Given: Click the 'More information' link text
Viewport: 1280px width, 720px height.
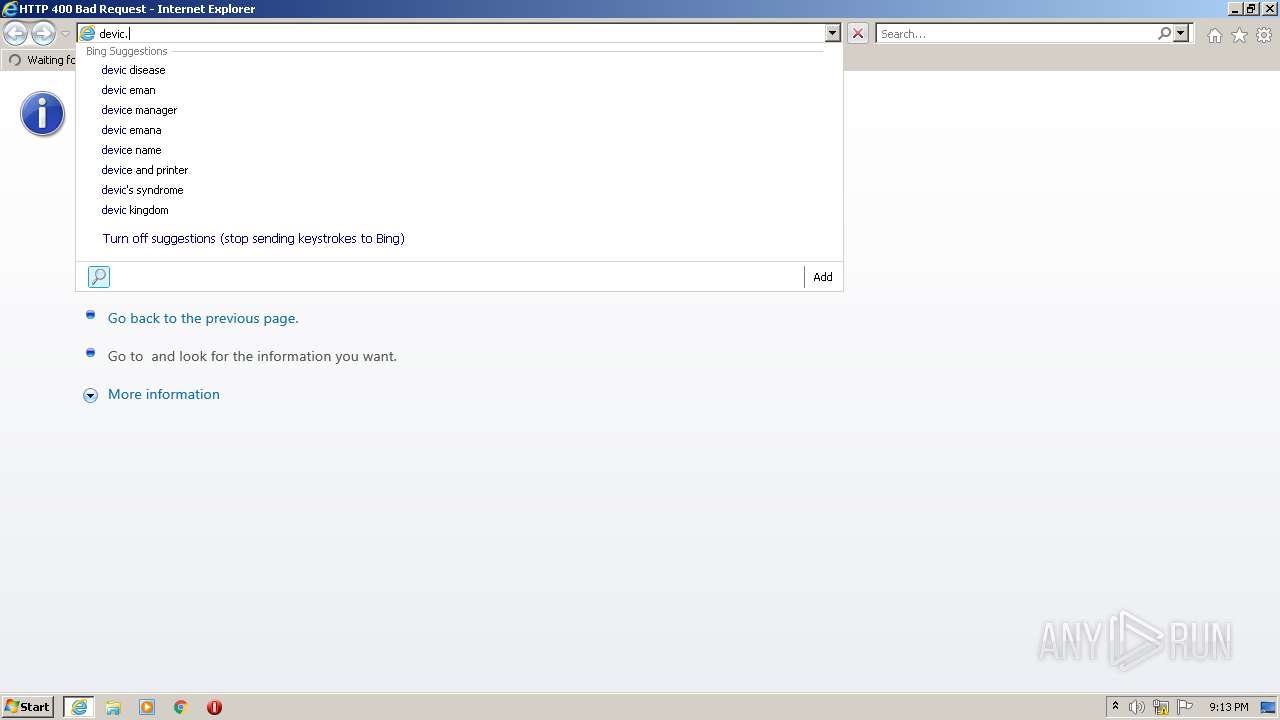Looking at the screenshot, I should pyautogui.click(x=164, y=394).
